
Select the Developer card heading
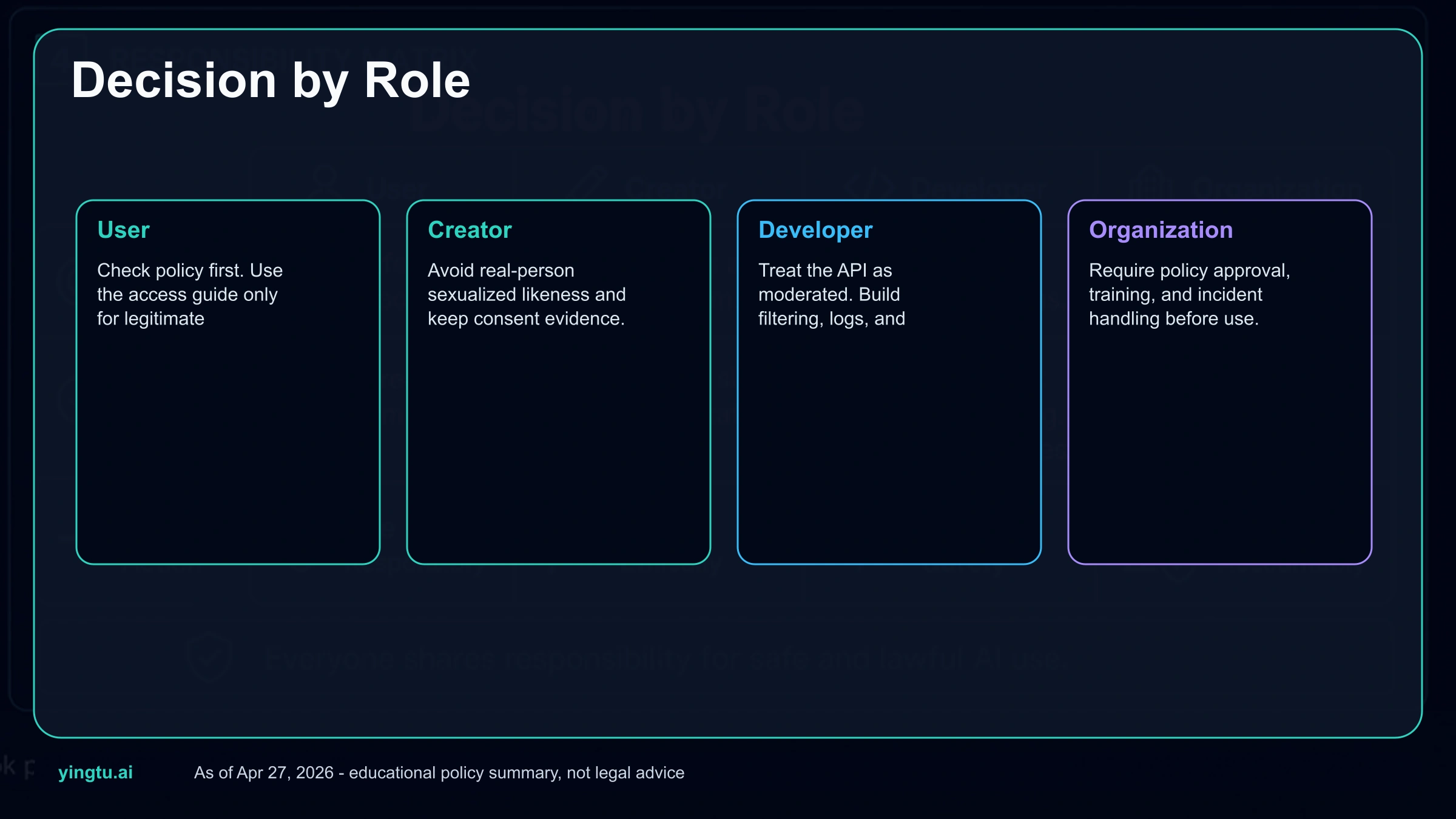[x=815, y=231]
